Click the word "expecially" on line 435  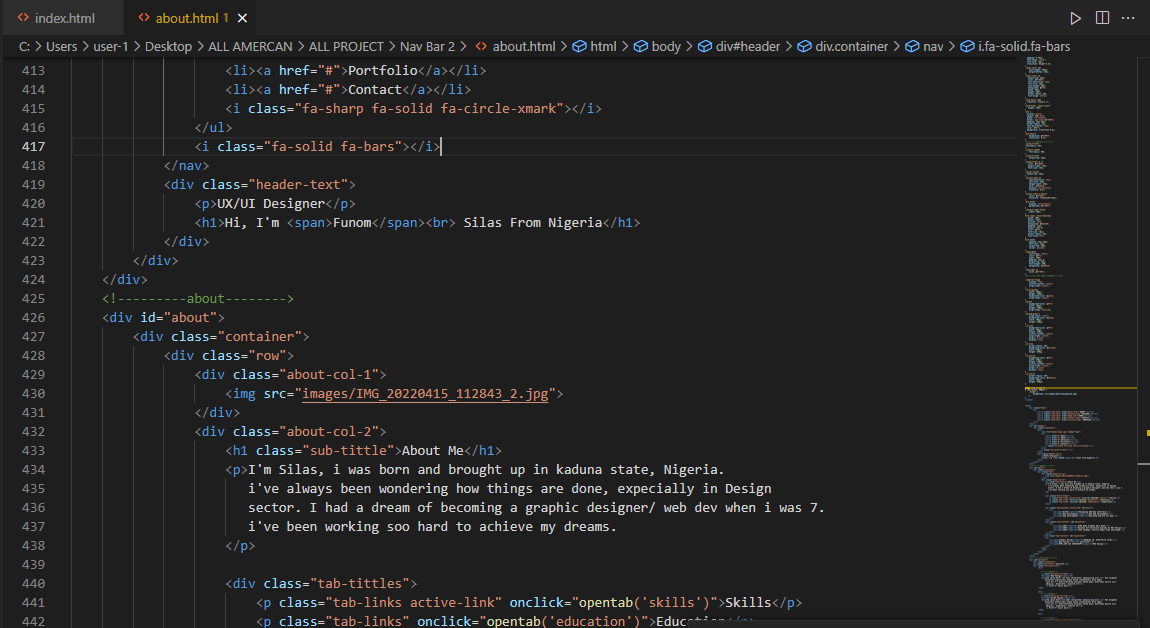click(x=656, y=489)
